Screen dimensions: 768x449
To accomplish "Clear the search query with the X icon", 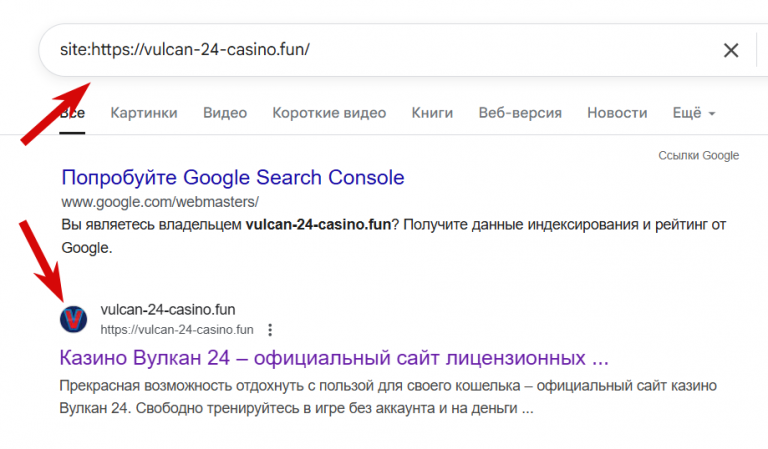I will point(731,50).
